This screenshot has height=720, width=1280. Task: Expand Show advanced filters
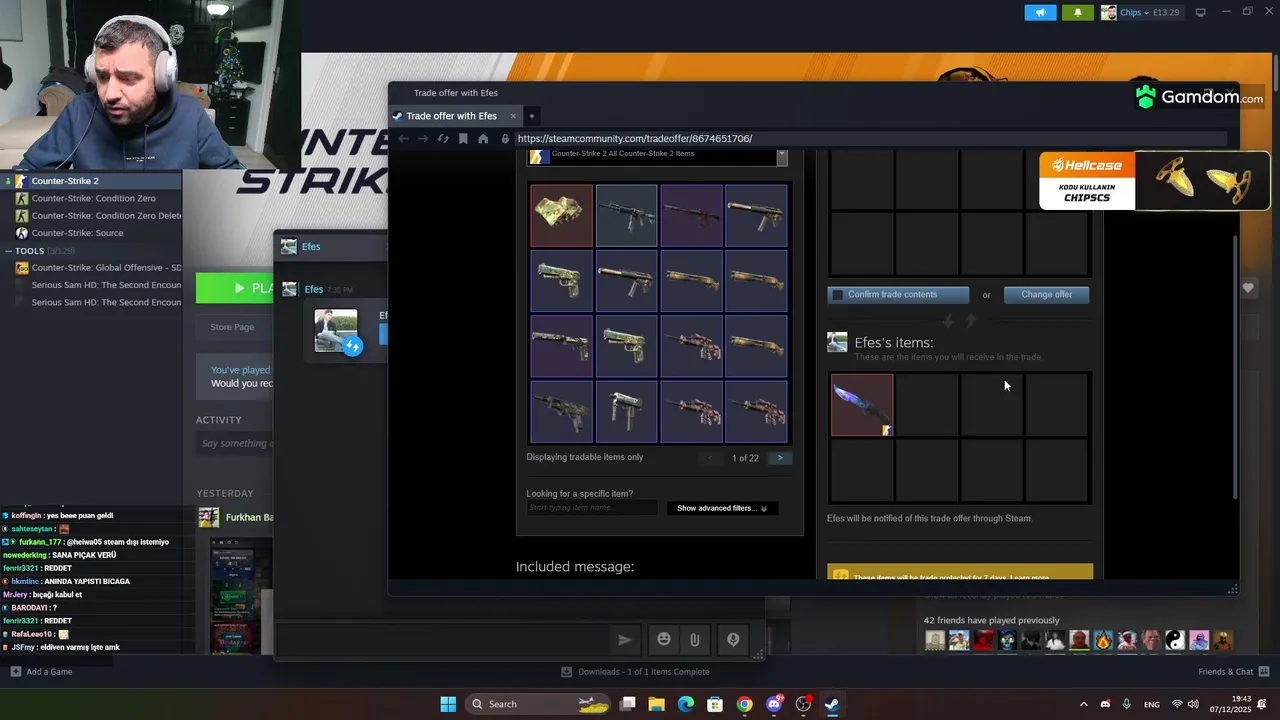[x=722, y=508]
